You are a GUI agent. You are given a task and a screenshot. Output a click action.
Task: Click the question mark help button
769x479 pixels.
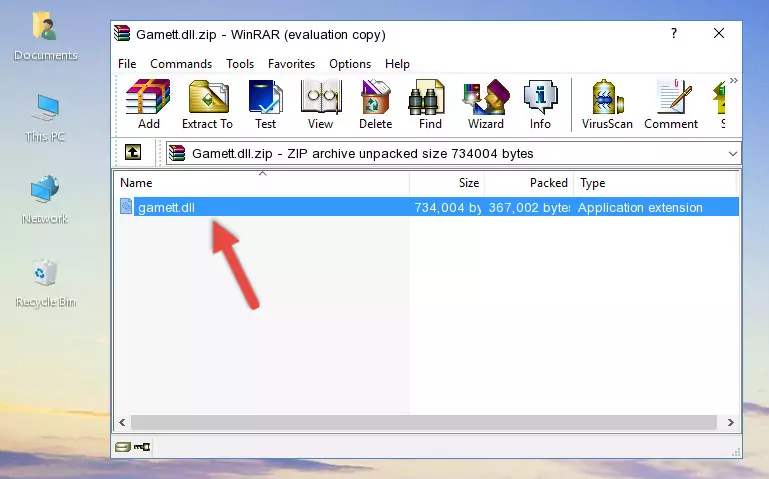click(674, 33)
